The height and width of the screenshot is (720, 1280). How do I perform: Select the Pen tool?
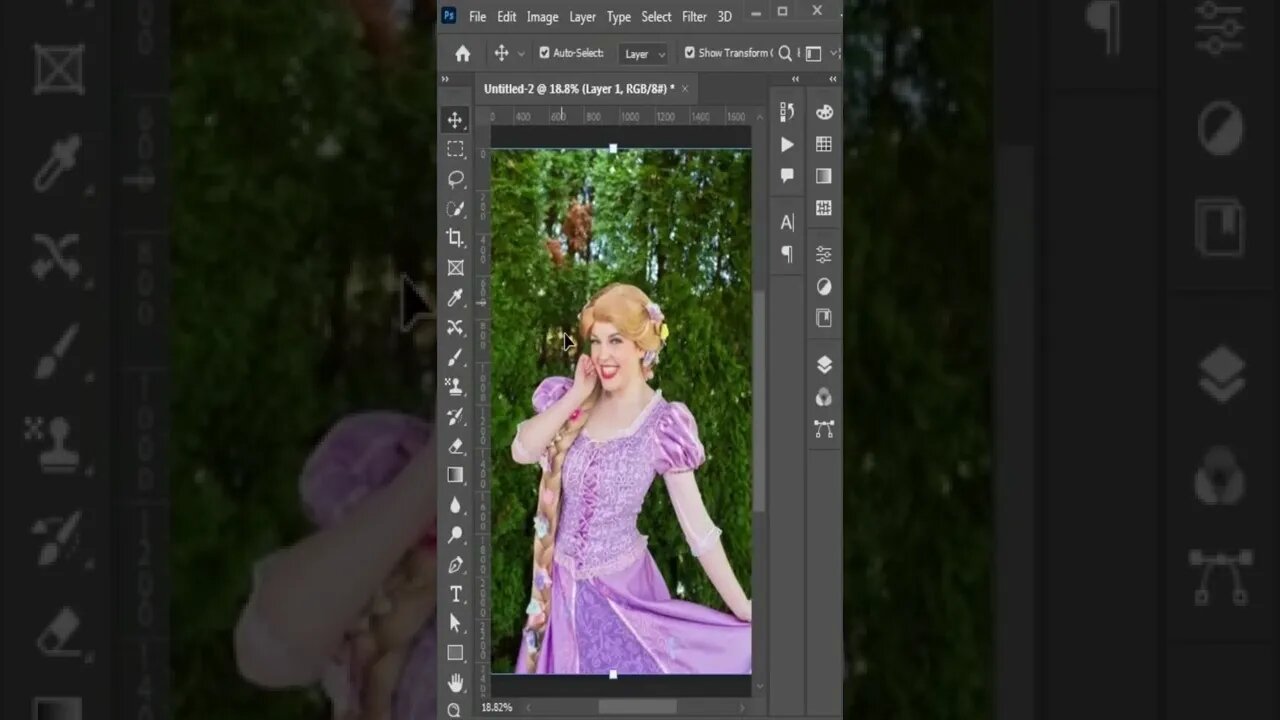pyautogui.click(x=455, y=564)
